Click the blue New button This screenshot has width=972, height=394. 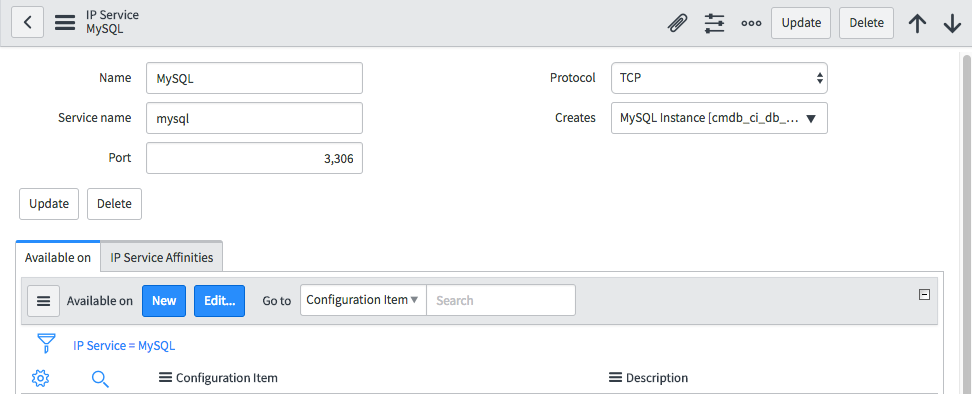coord(164,300)
